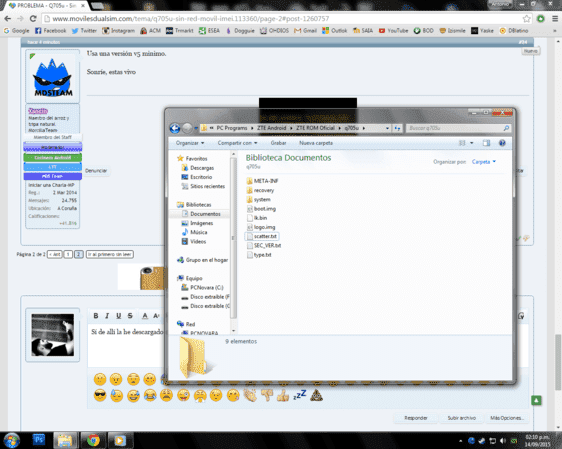Insert the sleeping zzZ emoji
The width and height of the screenshot is (562, 449).
tap(300, 395)
